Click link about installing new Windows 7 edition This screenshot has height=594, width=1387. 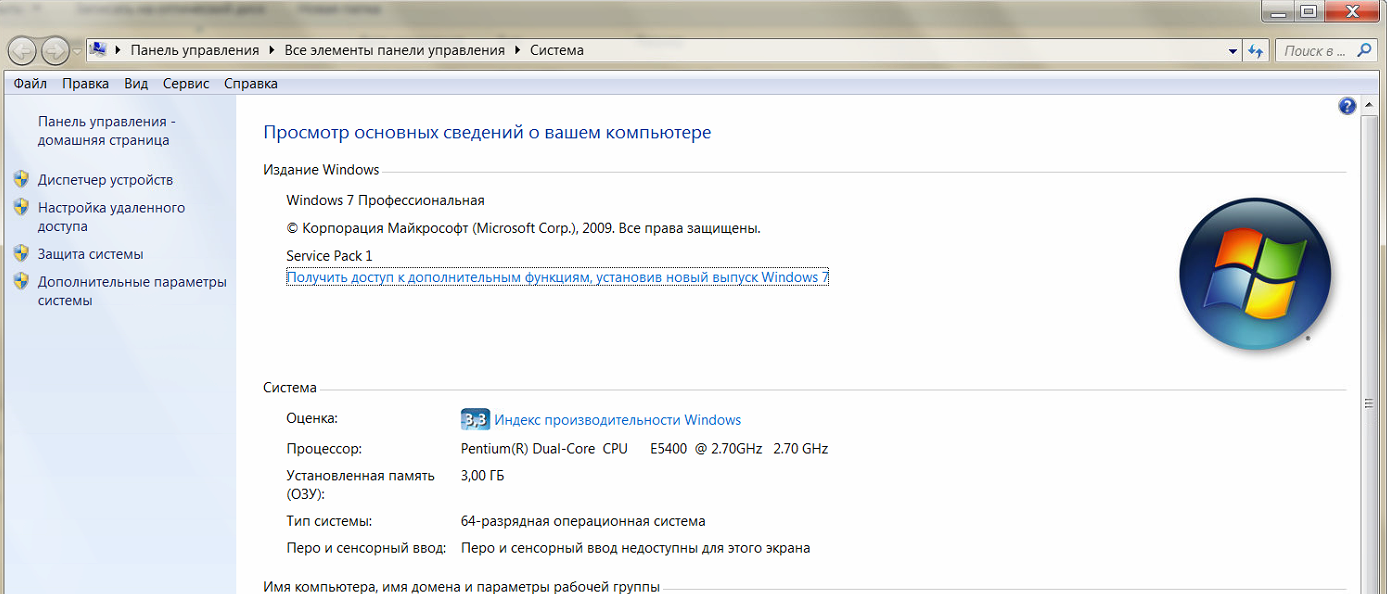pyautogui.click(x=557, y=278)
